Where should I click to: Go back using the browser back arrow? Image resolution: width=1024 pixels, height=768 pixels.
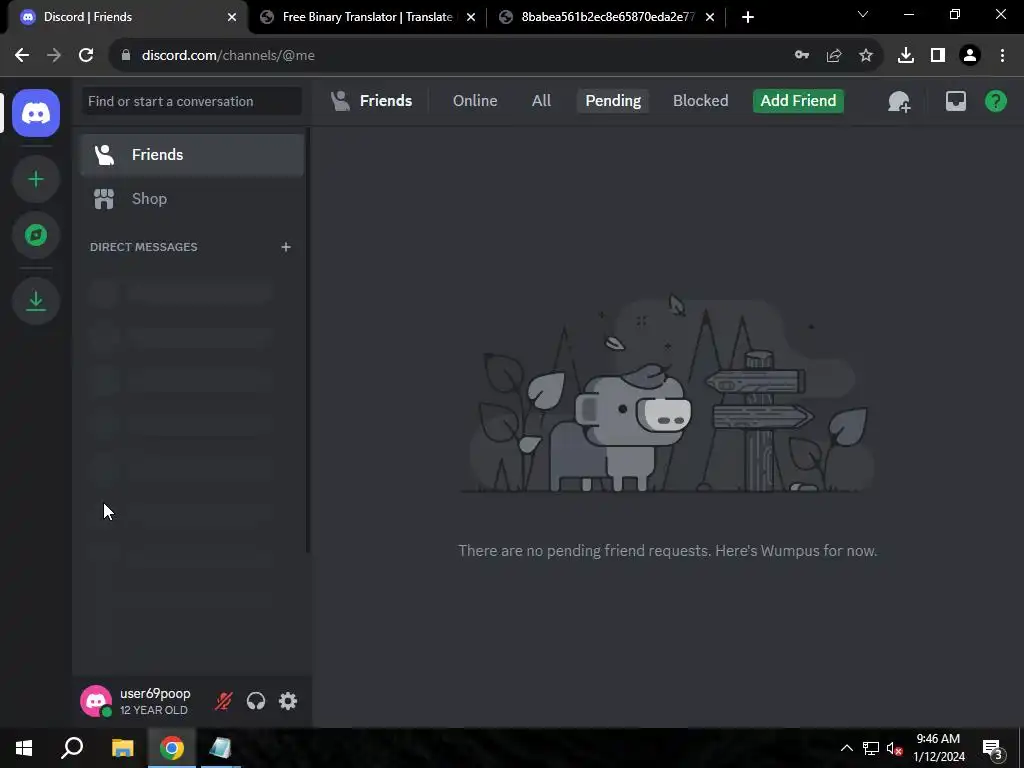(x=22, y=56)
